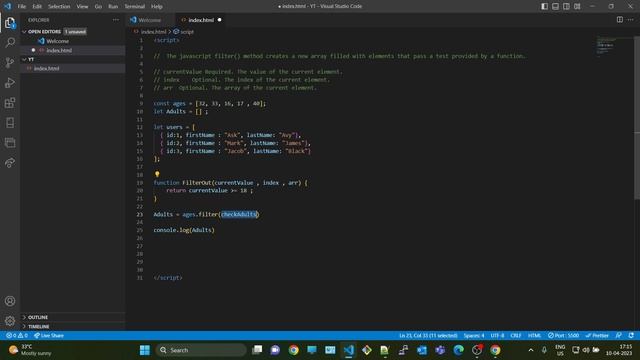The width and height of the screenshot is (640, 360).
Task: Open the Search view in activity bar
Action: 10,42
